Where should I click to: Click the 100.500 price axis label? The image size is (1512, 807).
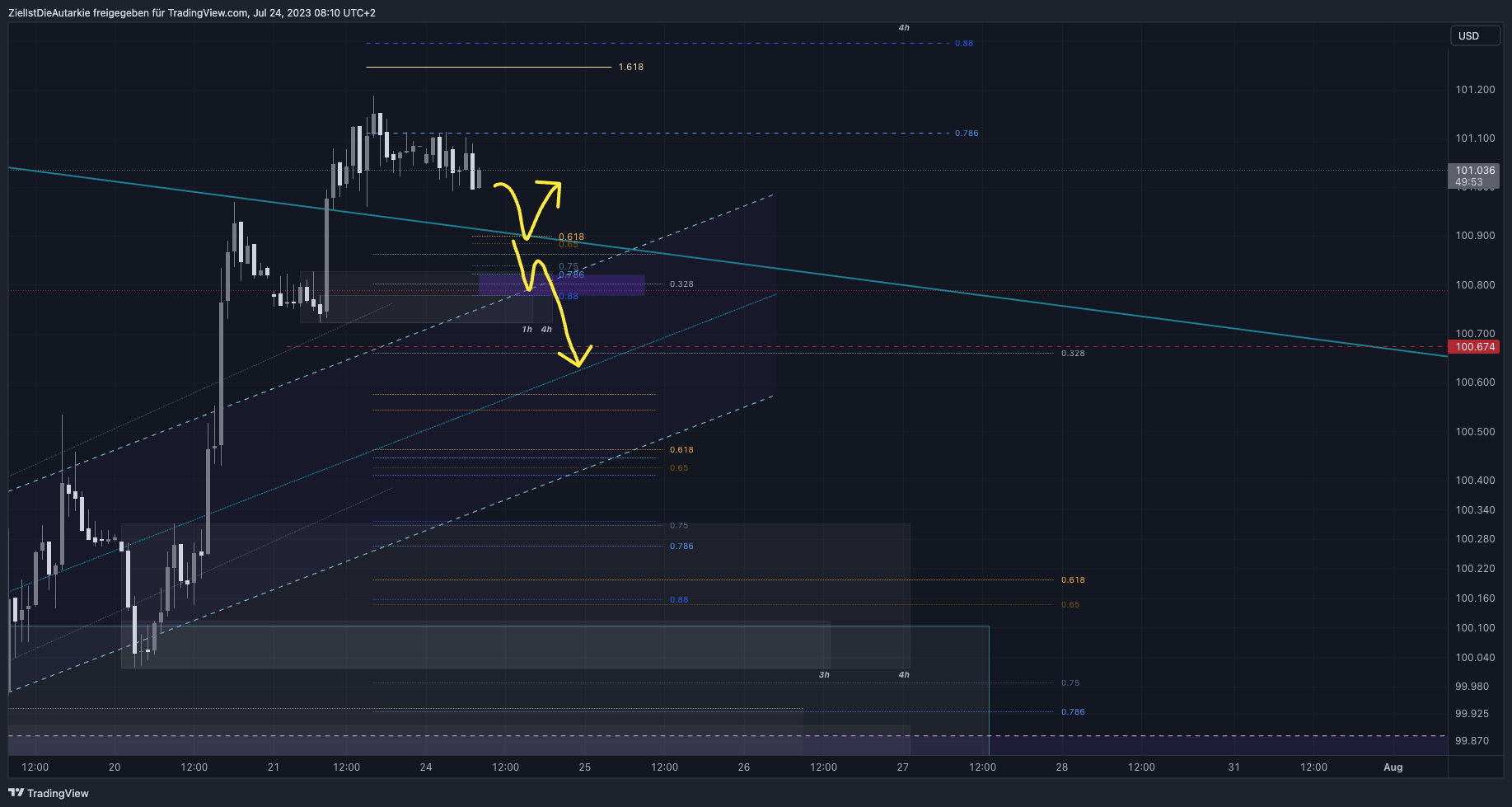coord(1475,432)
